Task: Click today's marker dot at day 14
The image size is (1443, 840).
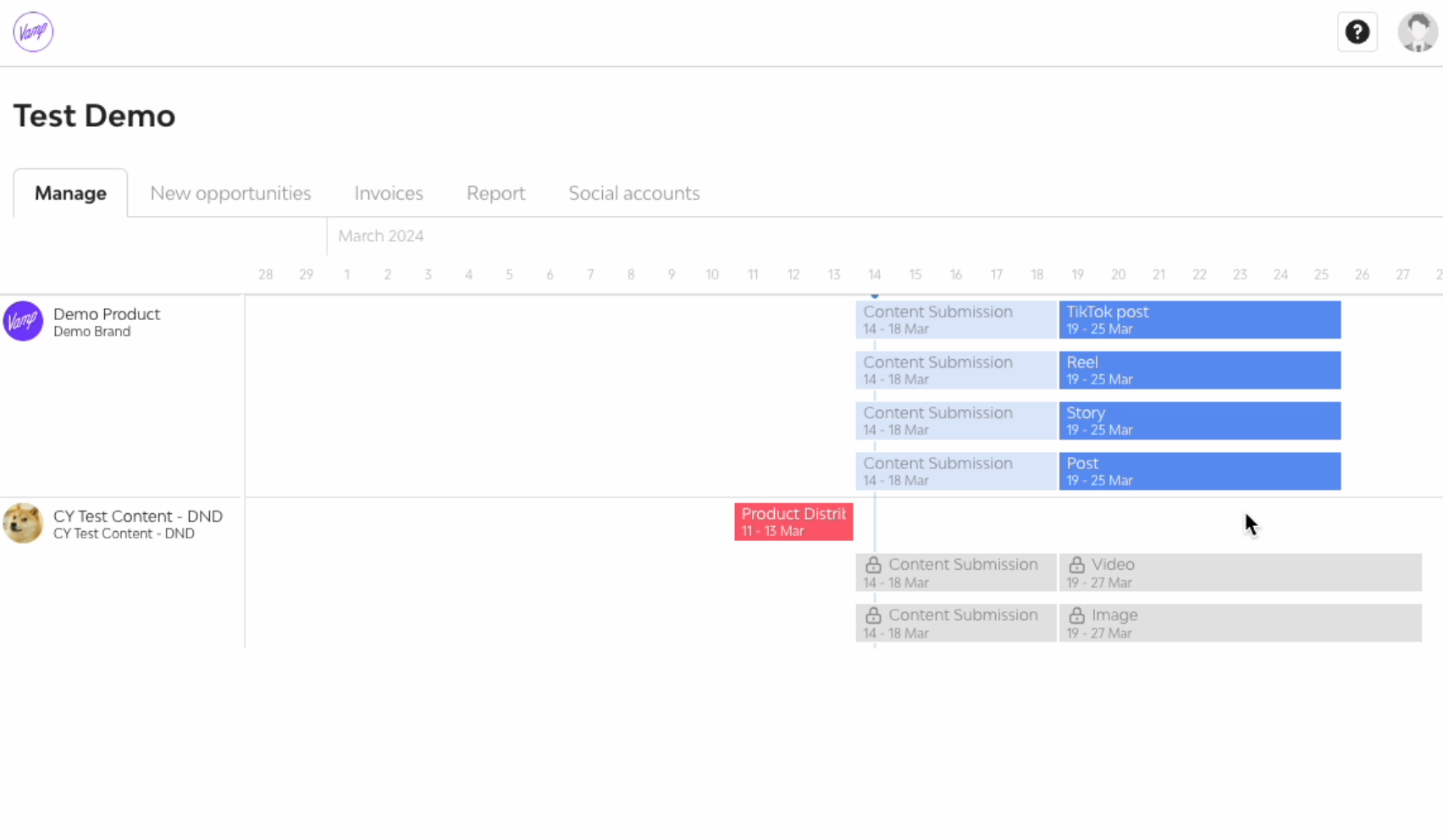Action: (875, 295)
